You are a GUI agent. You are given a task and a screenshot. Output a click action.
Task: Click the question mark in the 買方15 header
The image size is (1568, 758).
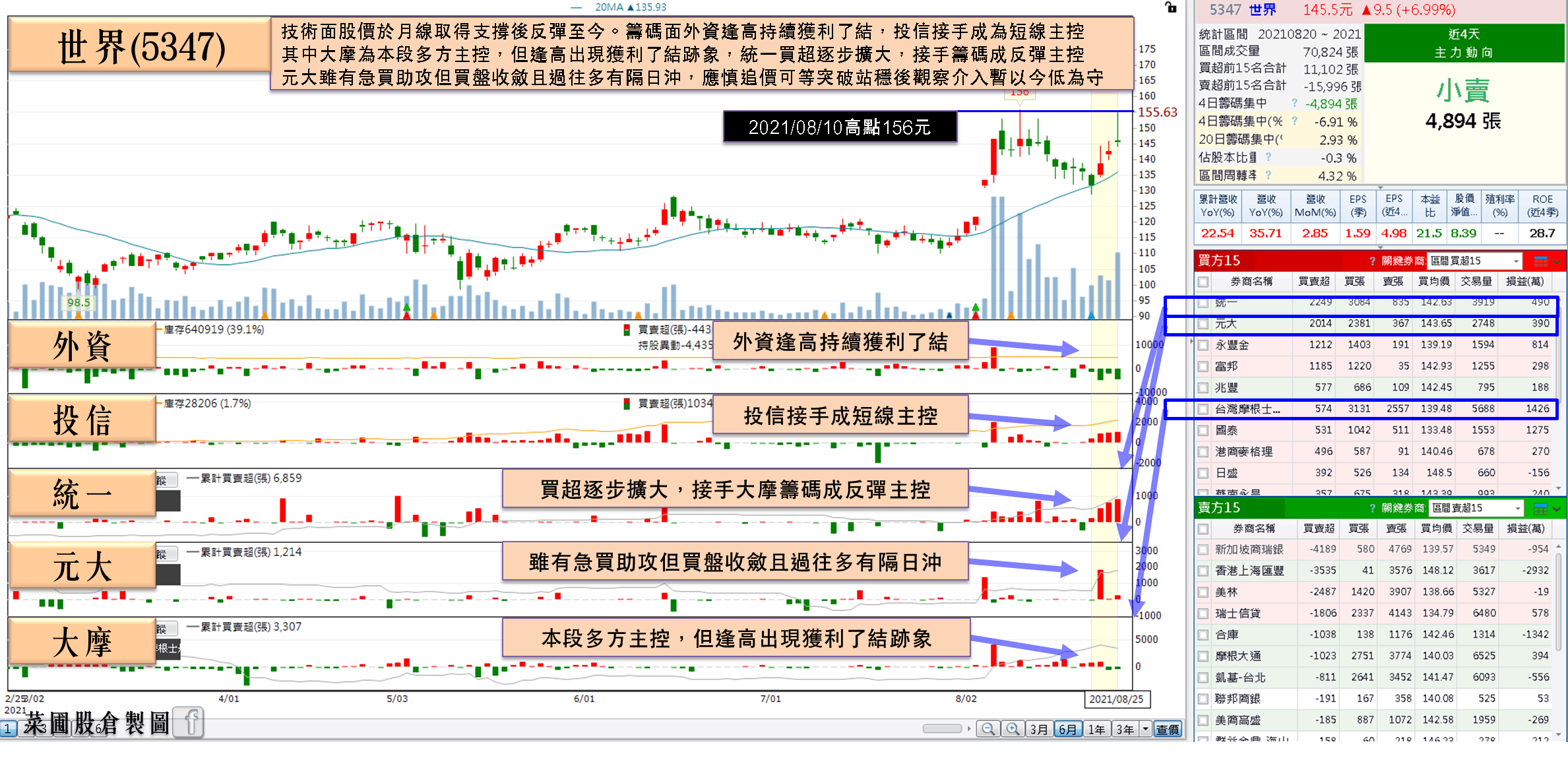[1372, 261]
